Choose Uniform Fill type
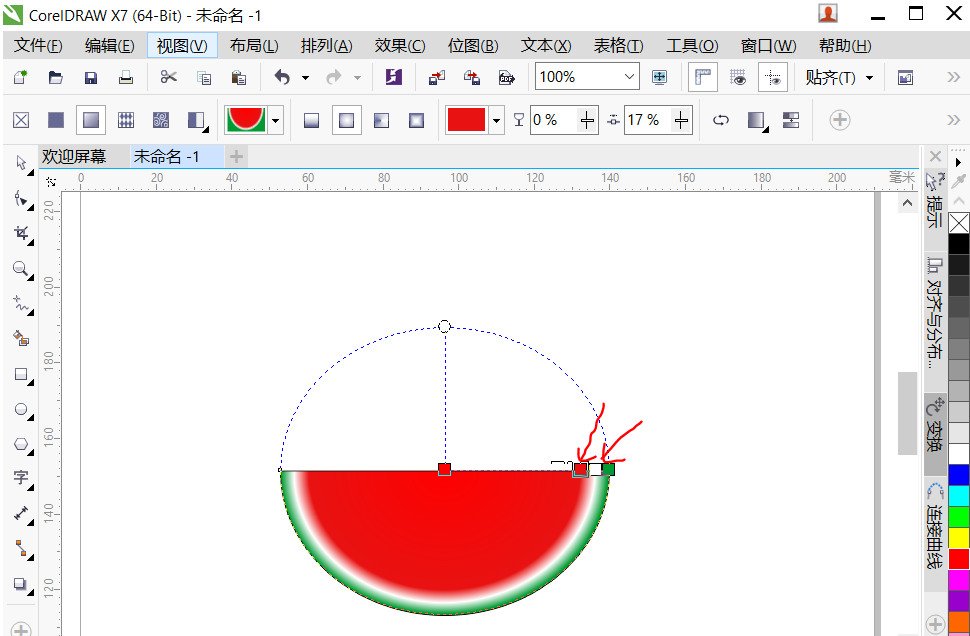Image resolution: width=970 pixels, height=636 pixels. point(56,120)
